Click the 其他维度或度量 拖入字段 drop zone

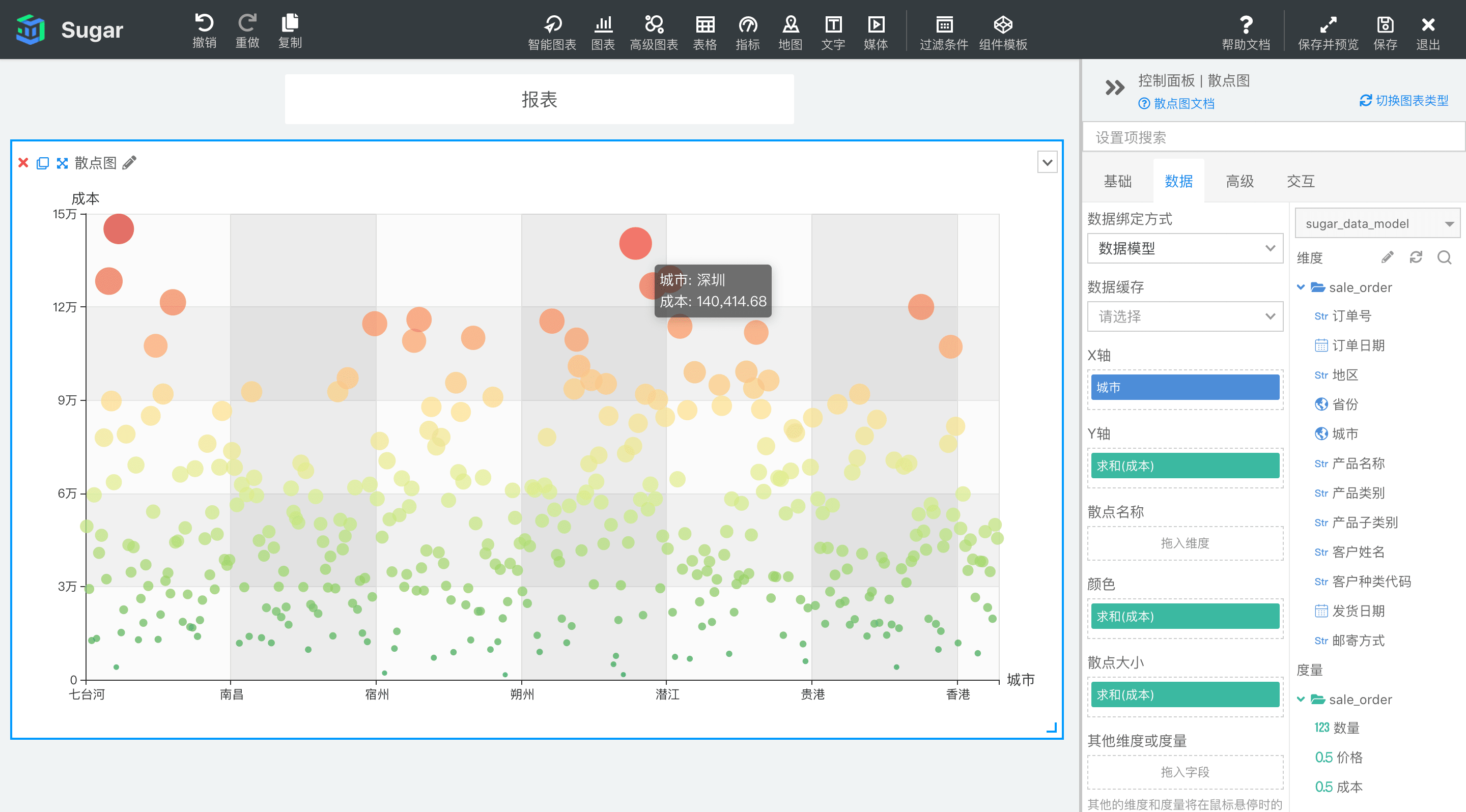(x=1185, y=772)
